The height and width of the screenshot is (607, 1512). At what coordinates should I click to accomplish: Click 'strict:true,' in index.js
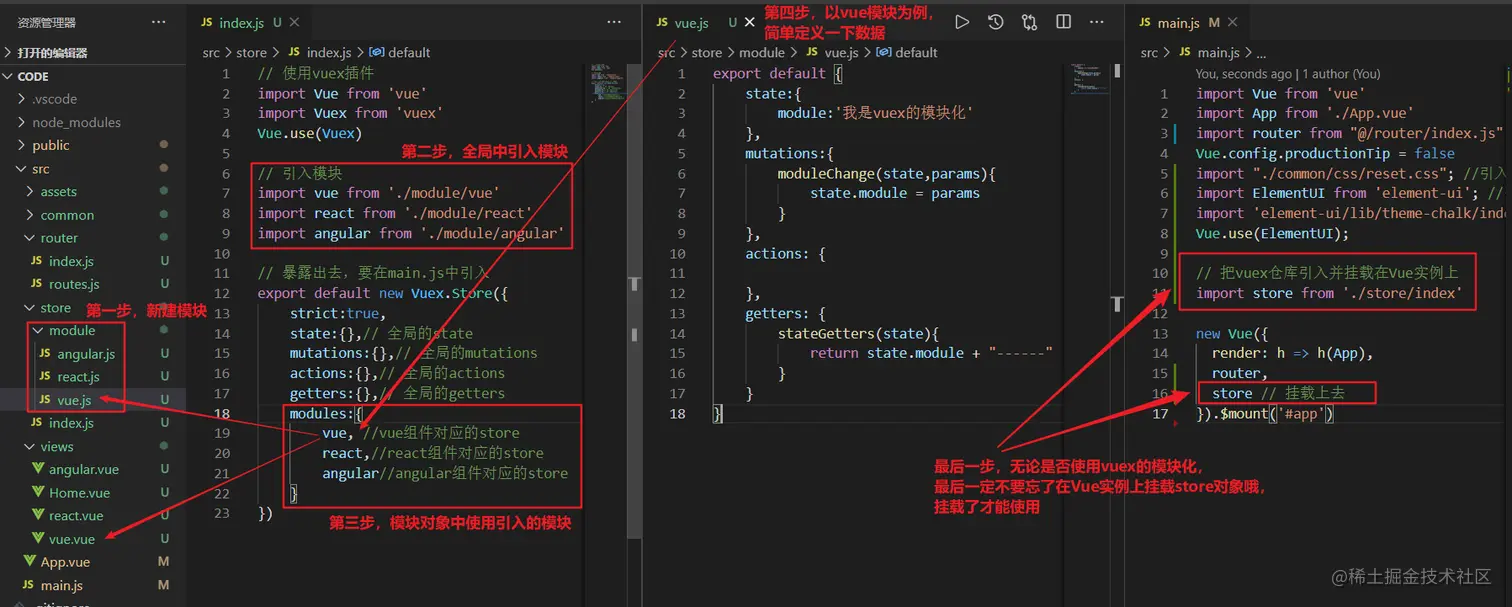[335, 313]
